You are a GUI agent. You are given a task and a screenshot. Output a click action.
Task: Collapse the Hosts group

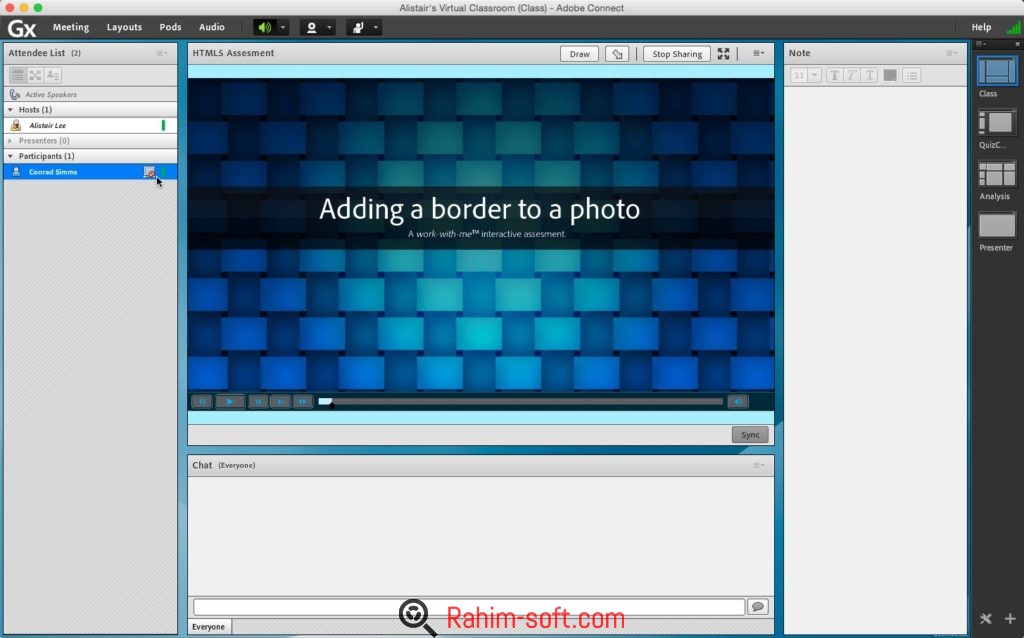[x=10, y=110]
